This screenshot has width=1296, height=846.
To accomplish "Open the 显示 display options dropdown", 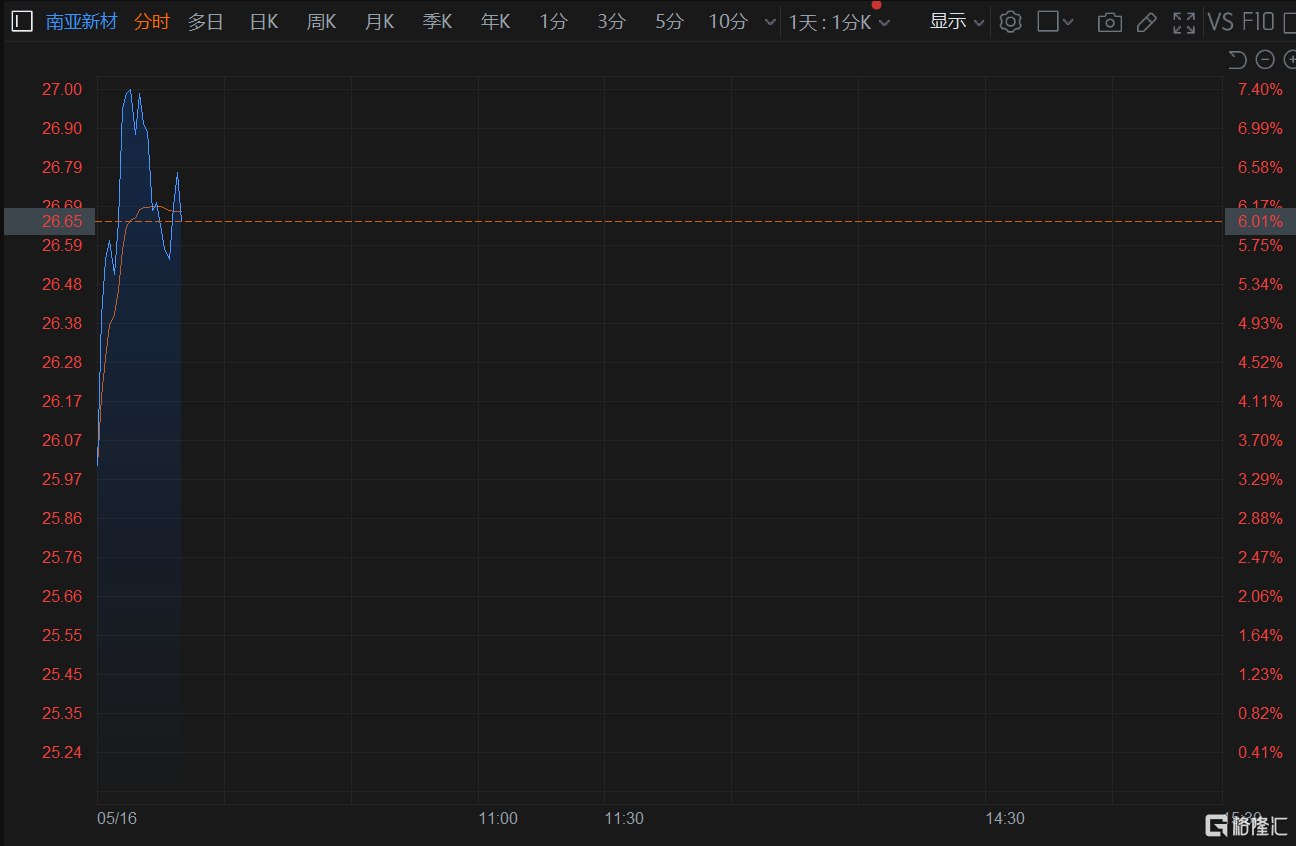I will pyautogui.click(x=957, y=21).
